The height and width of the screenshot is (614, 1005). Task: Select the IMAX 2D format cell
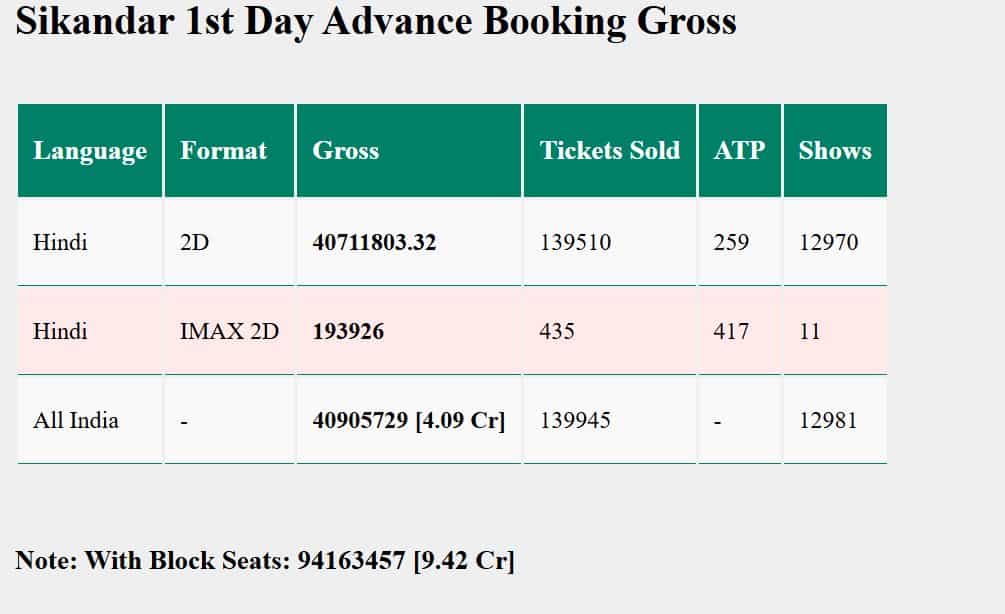[229, 331]
